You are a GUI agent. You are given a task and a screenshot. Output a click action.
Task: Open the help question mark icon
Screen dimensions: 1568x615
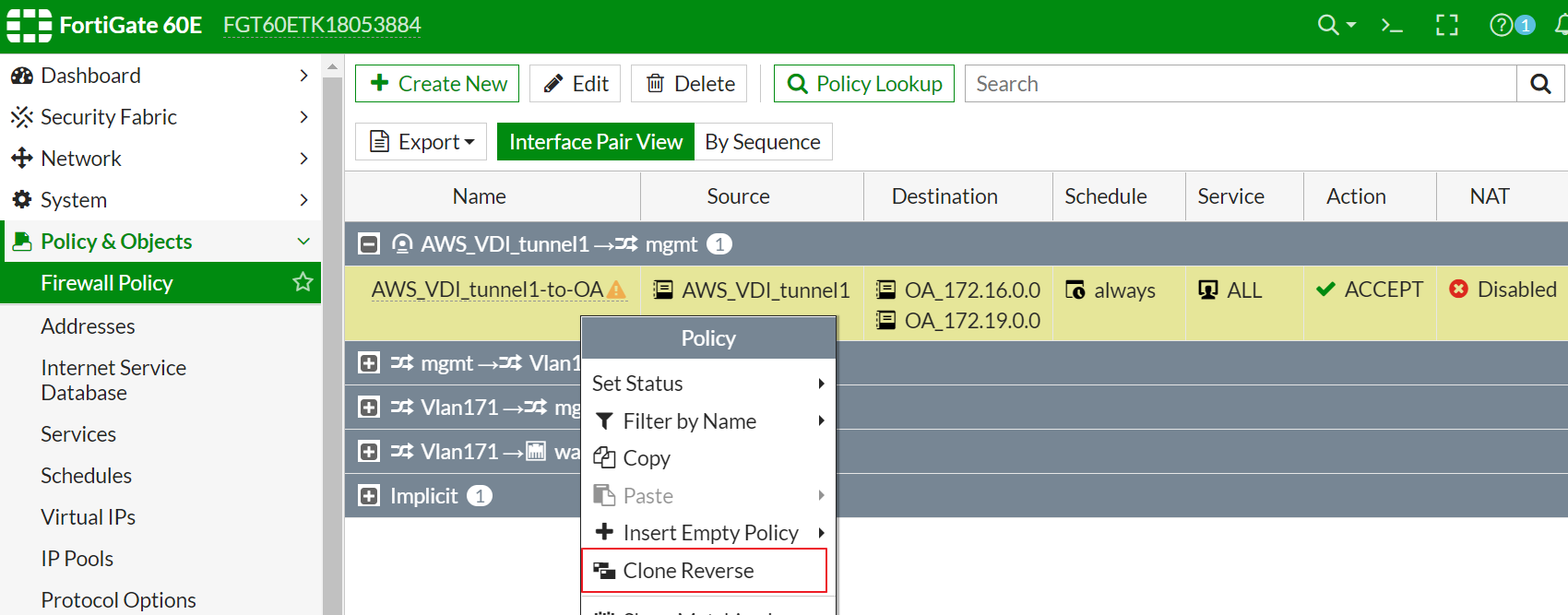coord(1501,25)
